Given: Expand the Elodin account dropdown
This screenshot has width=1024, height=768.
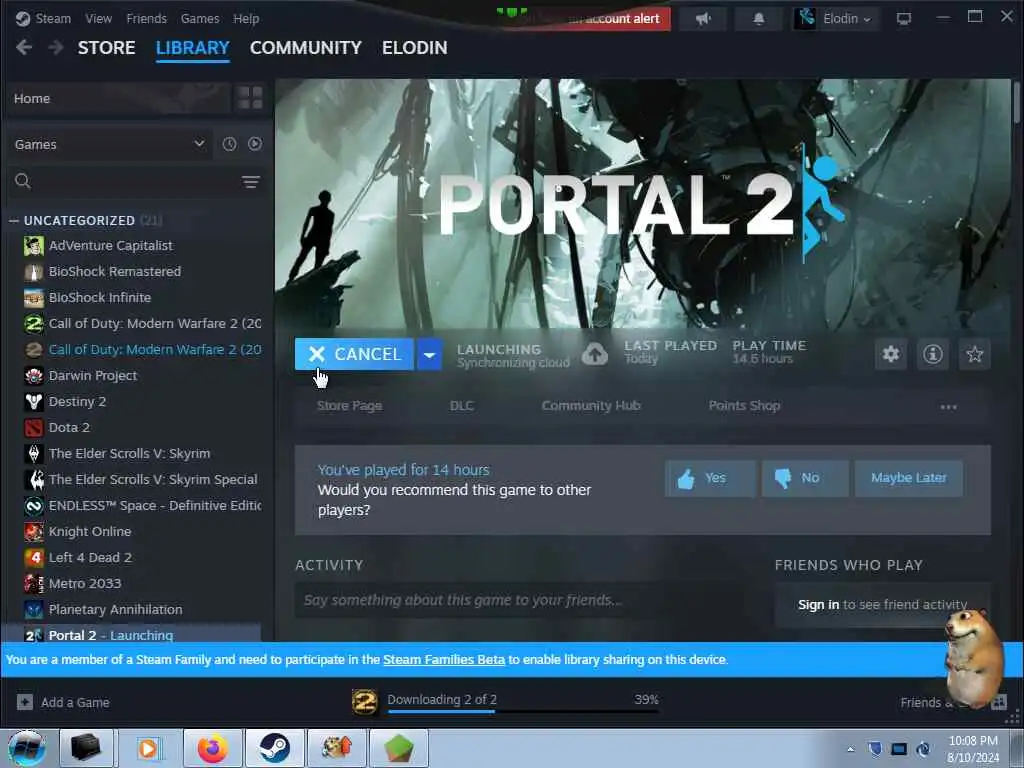Looking at the screenshot, I should click(x=836, y=18).
